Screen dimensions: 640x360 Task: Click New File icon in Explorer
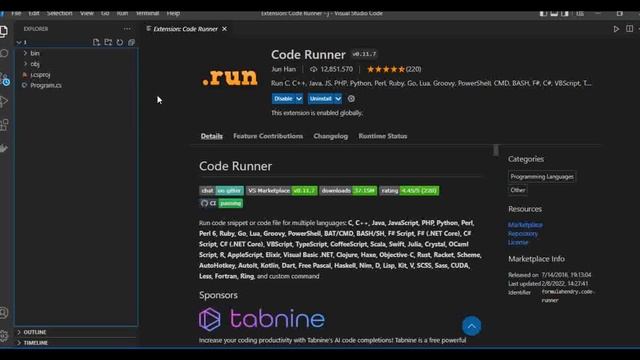click(96, 42)
